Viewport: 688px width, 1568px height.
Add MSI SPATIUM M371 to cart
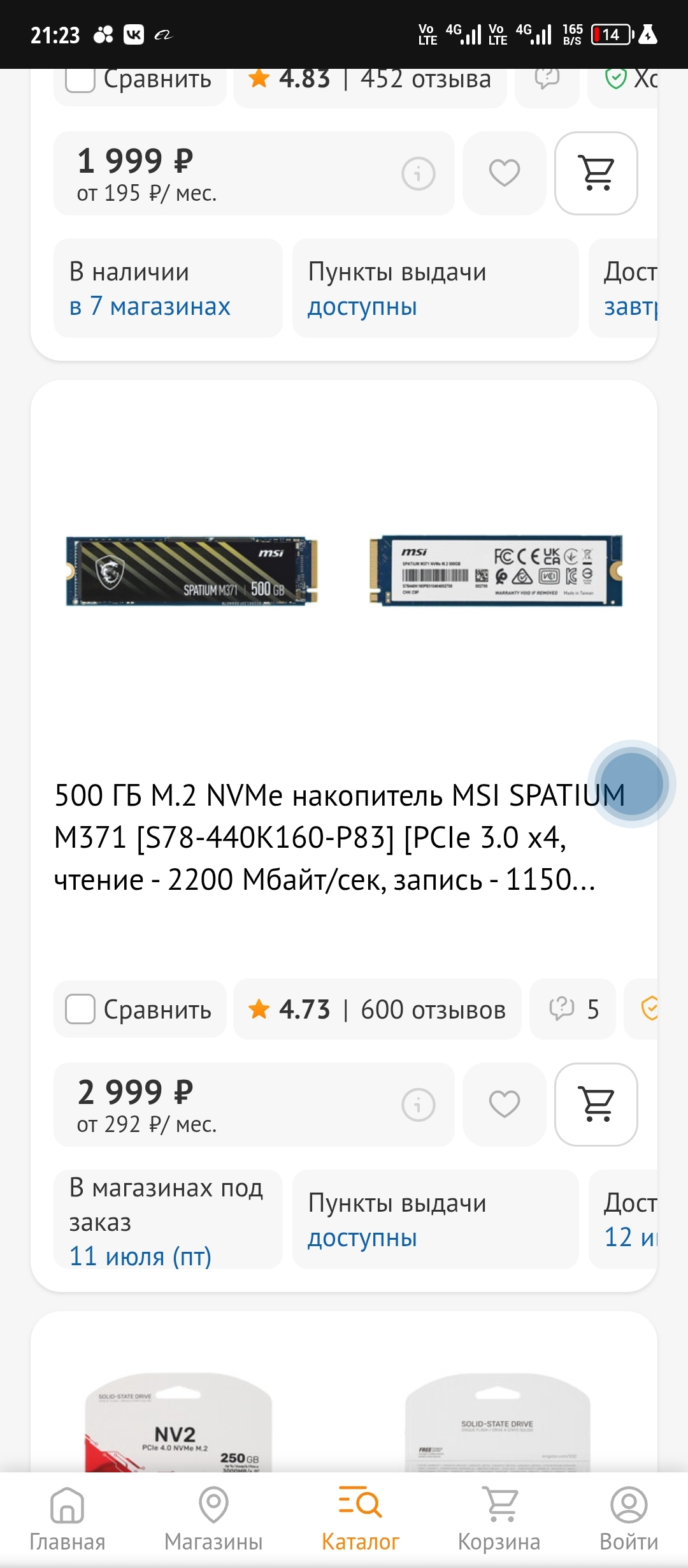(x=596, y=1105)
